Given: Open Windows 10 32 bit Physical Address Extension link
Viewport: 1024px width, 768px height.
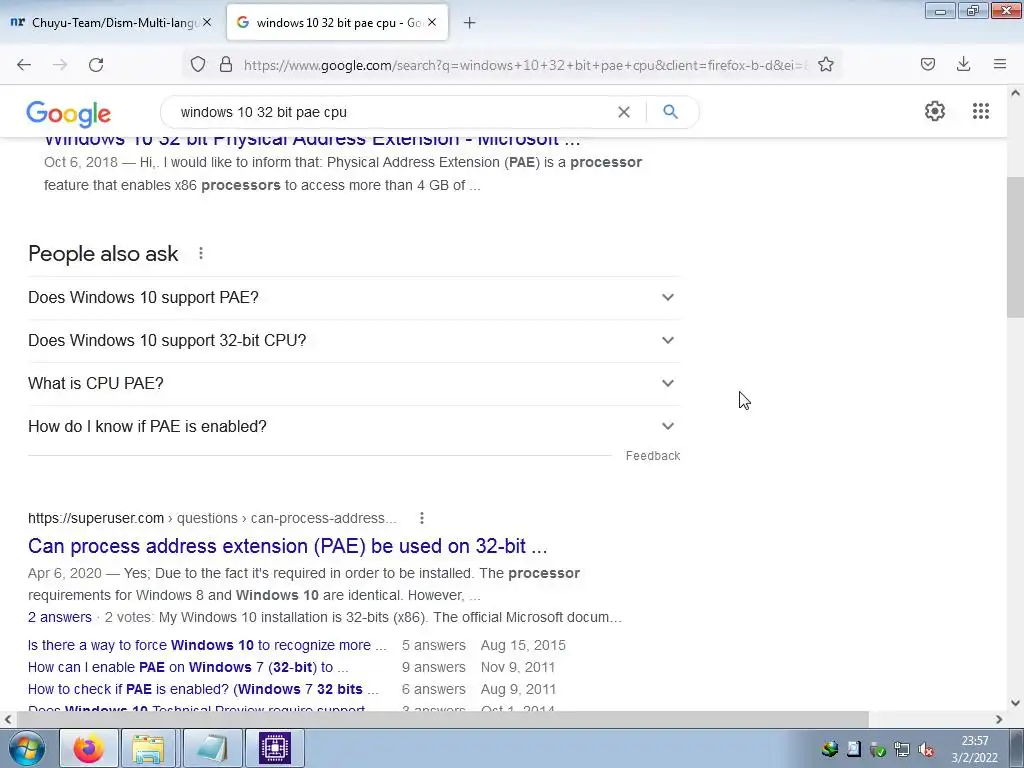Looking at the screenshot, I should (312, 140).
